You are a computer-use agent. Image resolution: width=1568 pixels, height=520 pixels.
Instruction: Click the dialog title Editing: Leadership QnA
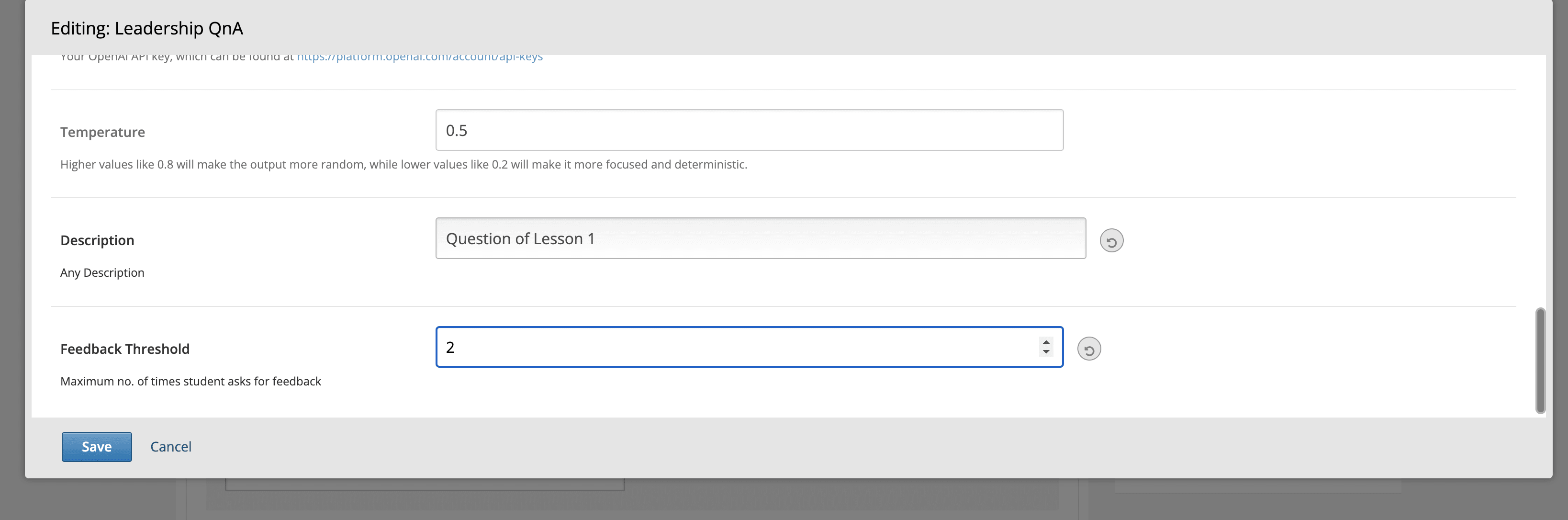(x=147, y=28)
